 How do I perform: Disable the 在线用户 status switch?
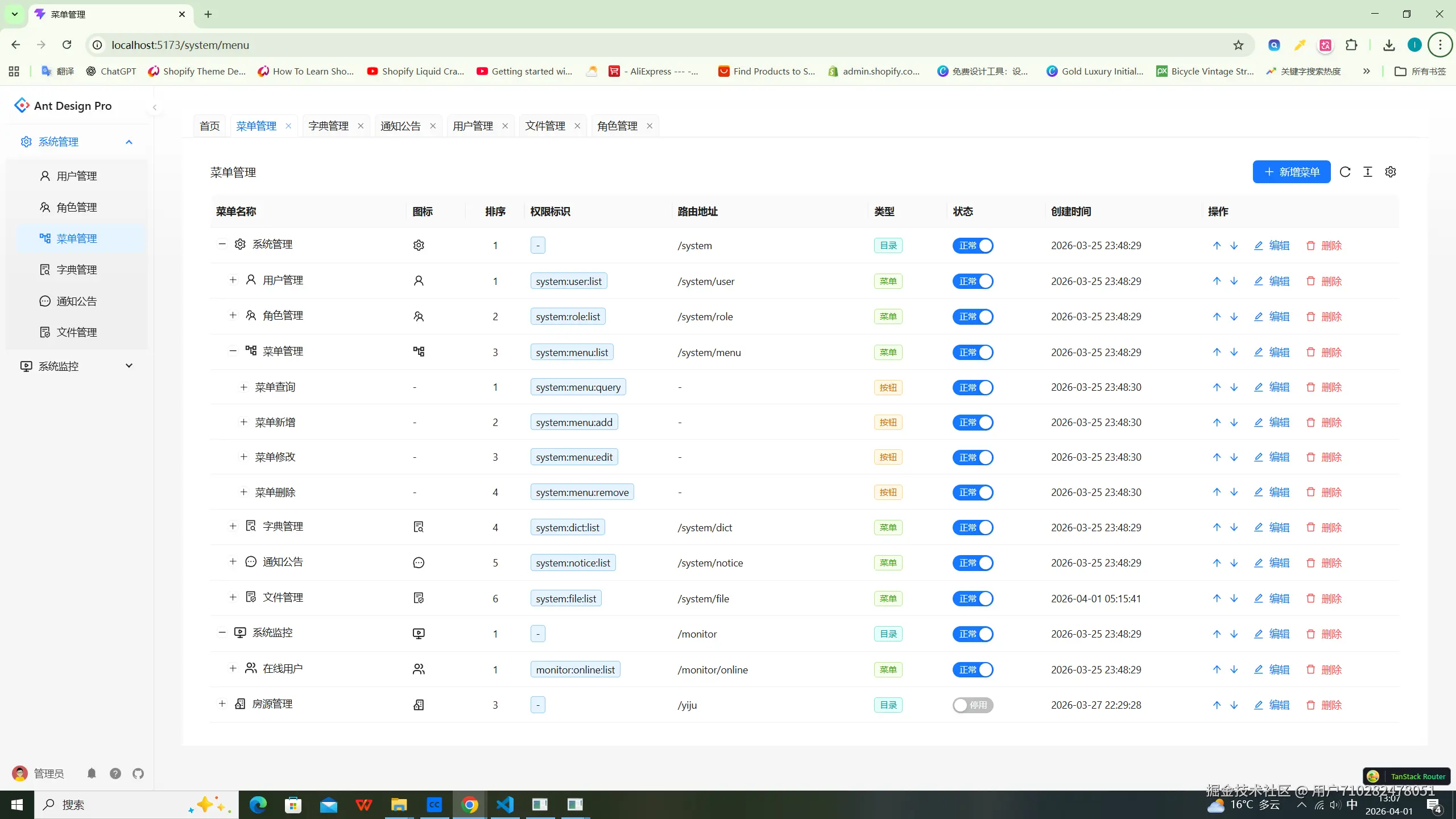973,670
